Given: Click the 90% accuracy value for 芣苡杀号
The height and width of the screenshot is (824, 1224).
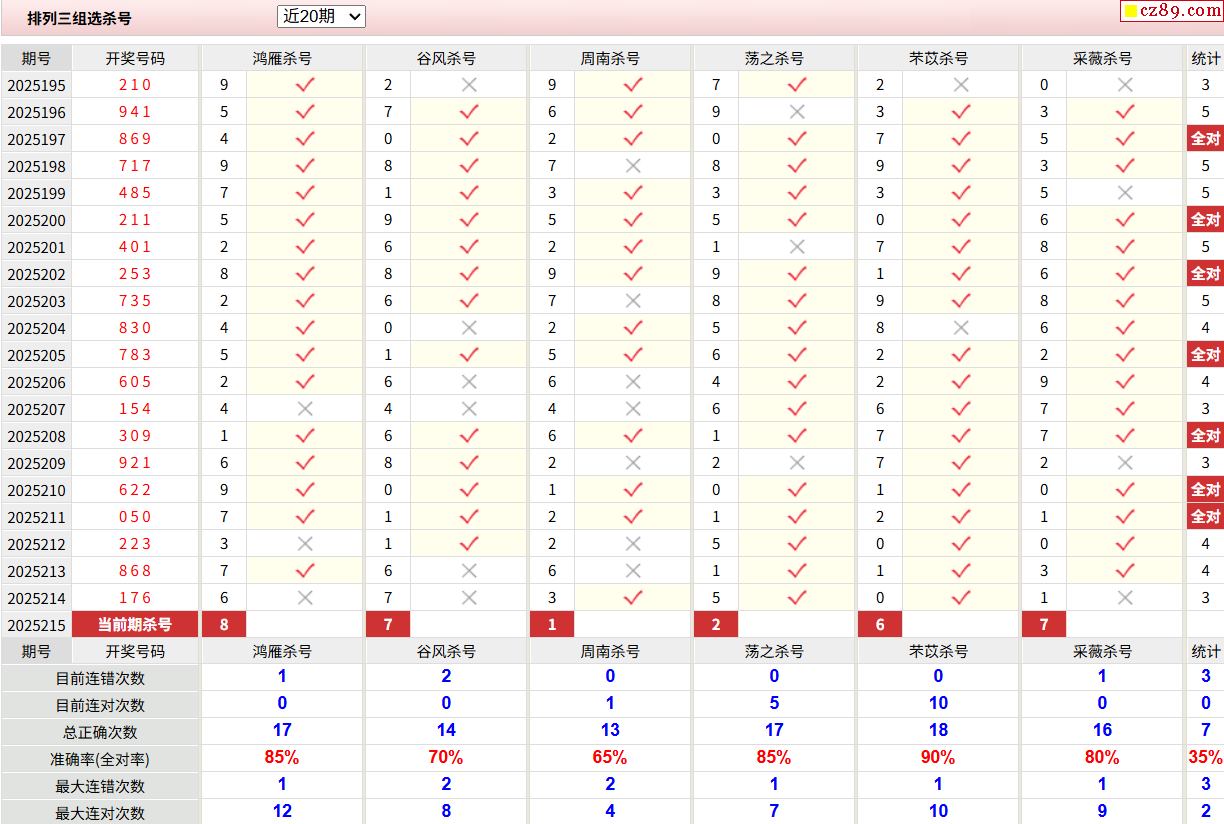Looking at the screenshot, I should (x=938, y=757).
